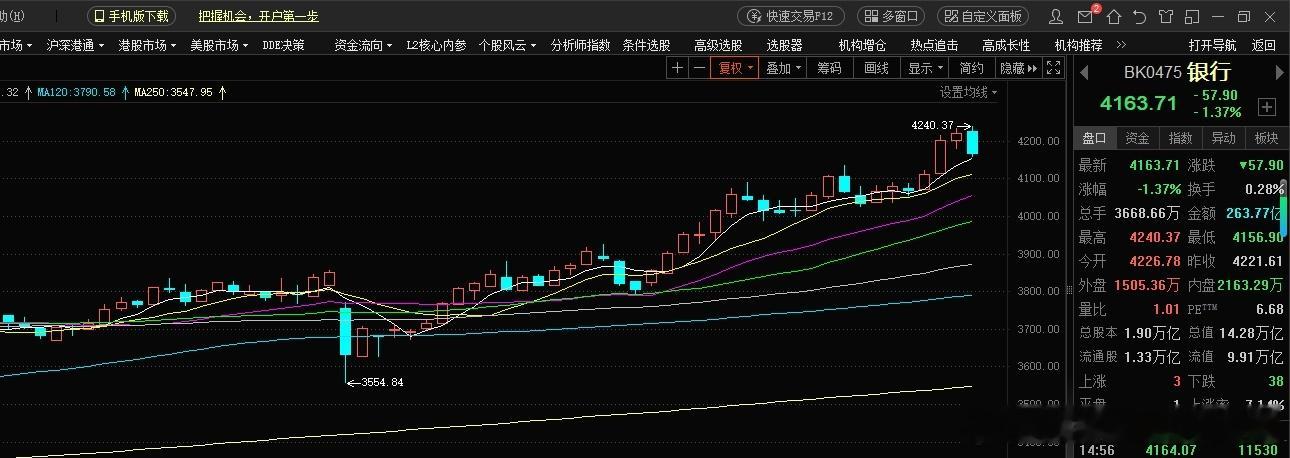Click 快速交易F12 button
Viewport: 1290px width, 458px height.
coord(791,17)
